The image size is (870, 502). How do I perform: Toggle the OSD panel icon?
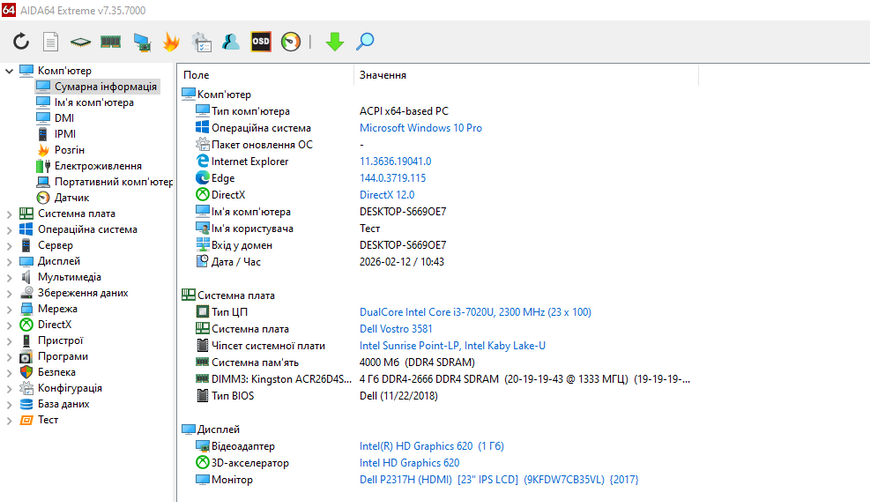pyautogui.click(x=261, y=42)
